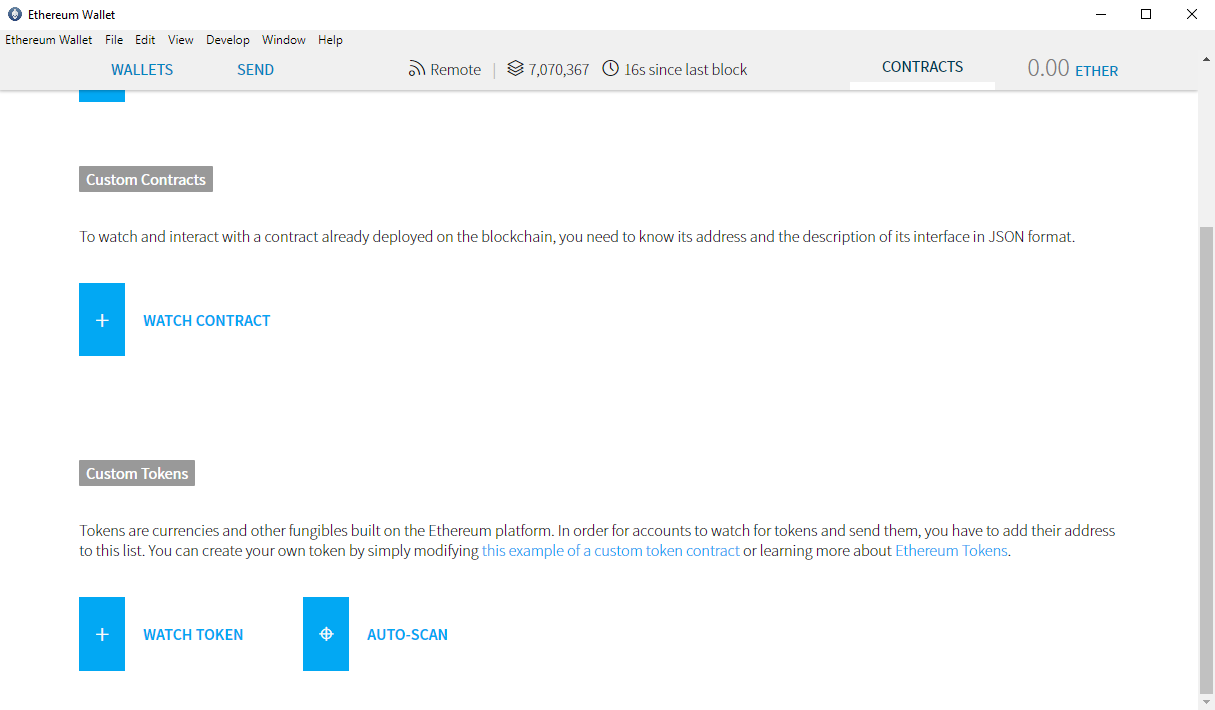Open the Ethereum Wallet menu
The image size is (1215, 710).
pos(49,40)
